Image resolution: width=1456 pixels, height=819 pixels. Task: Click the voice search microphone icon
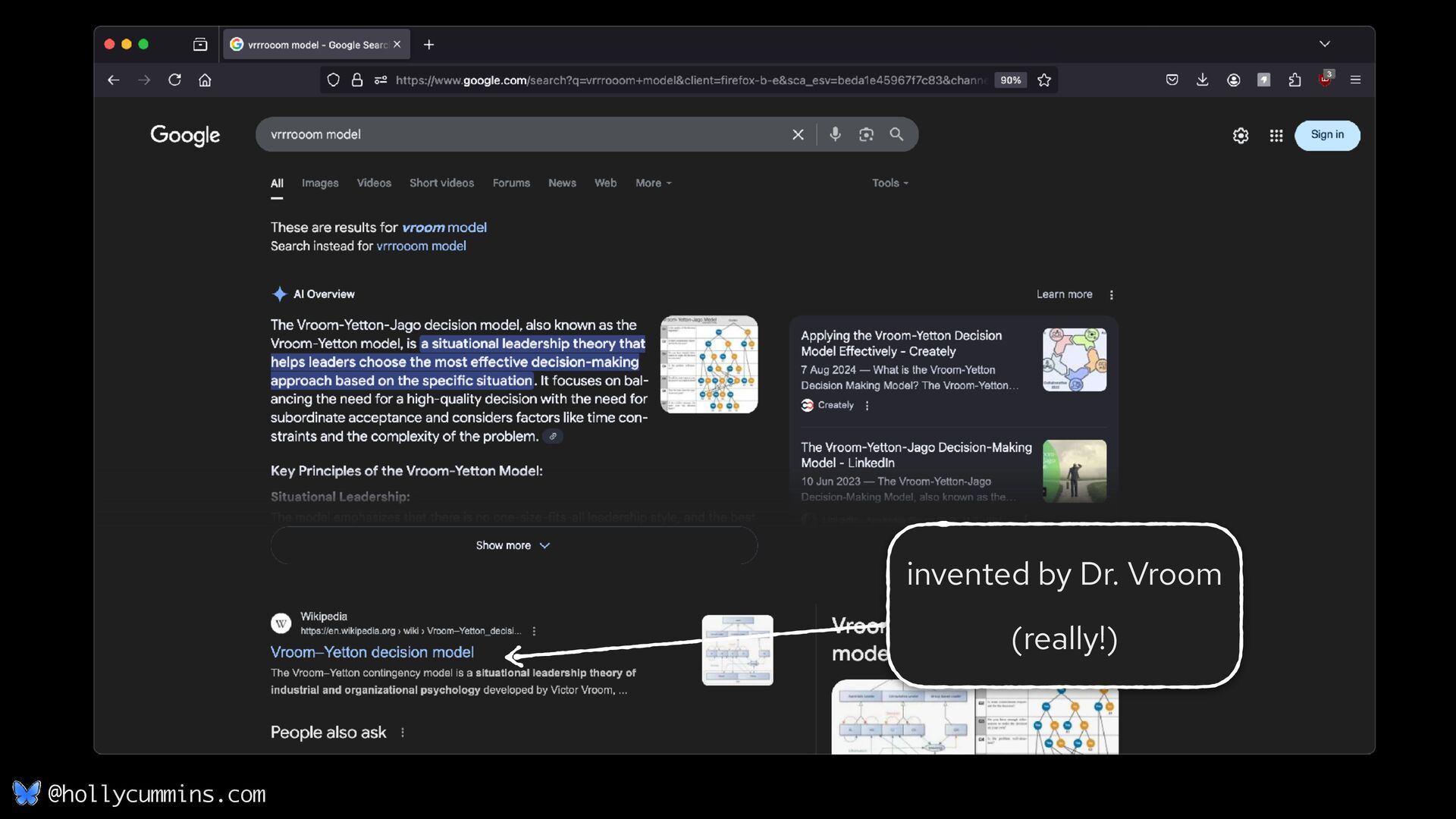[x=835, y=134]
